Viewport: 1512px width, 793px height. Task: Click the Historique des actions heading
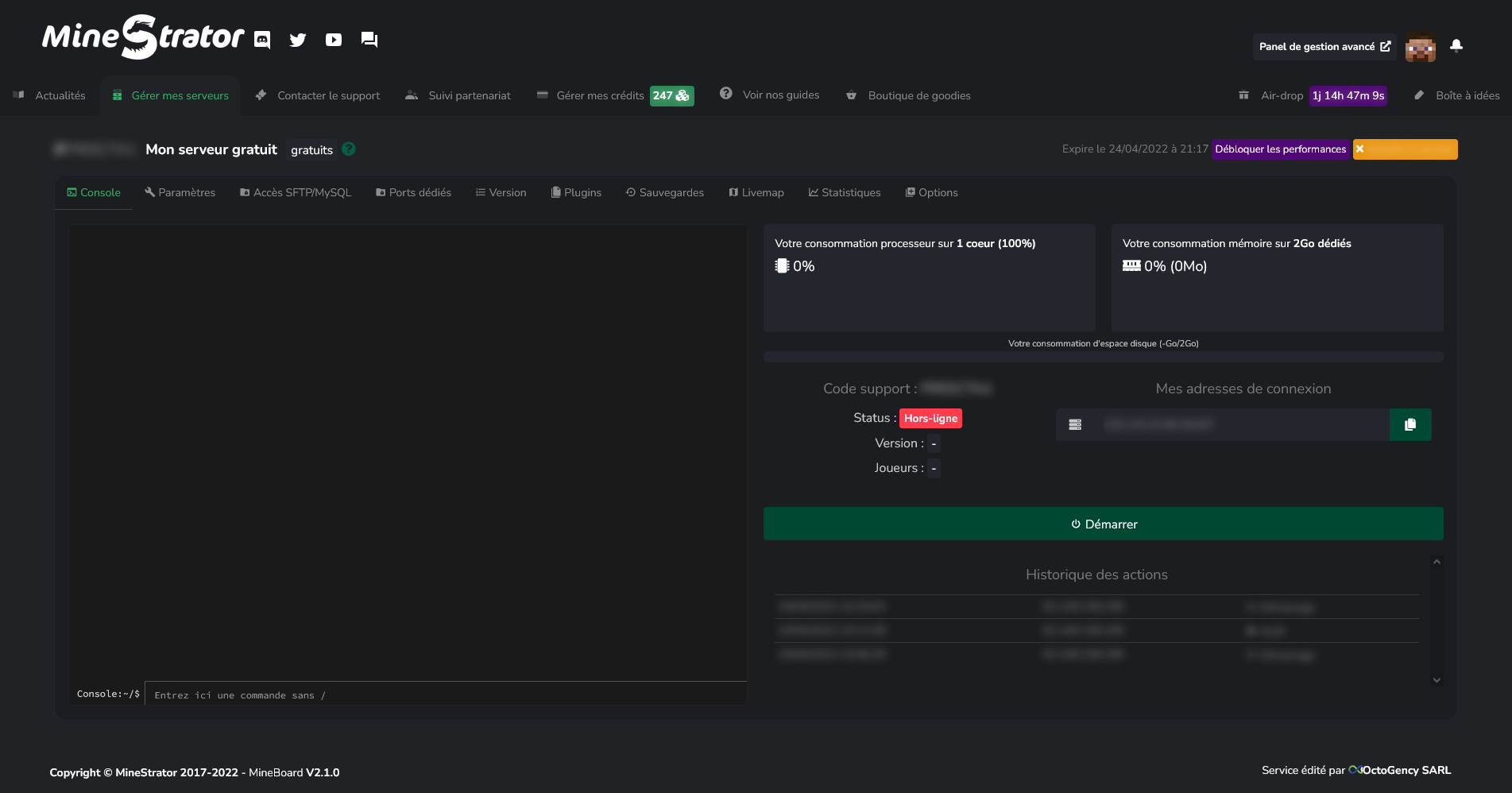coord(1096,574)
